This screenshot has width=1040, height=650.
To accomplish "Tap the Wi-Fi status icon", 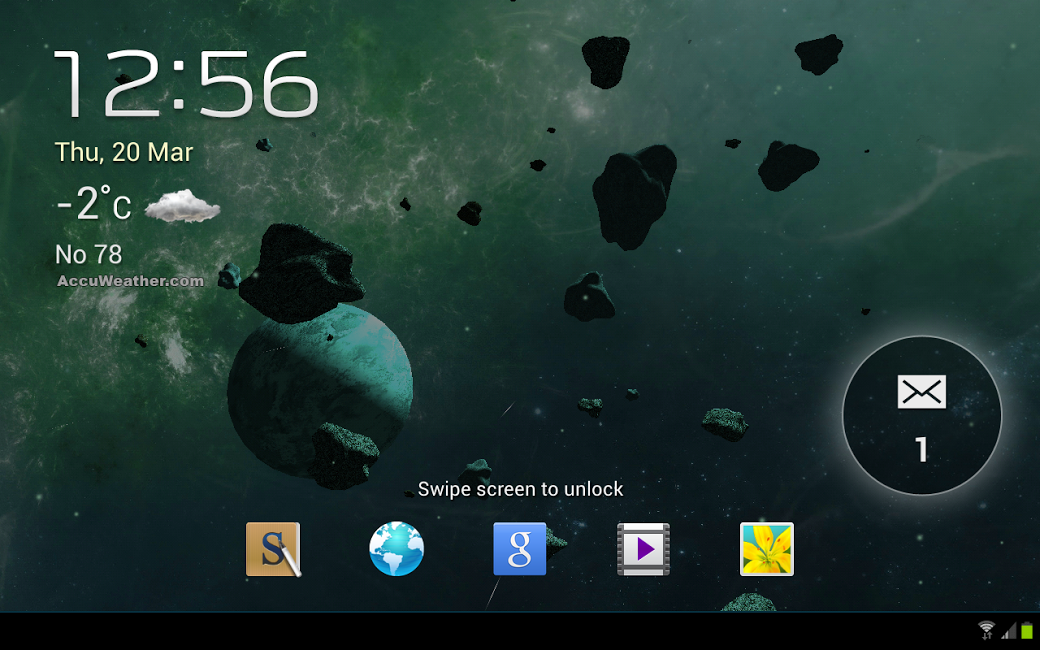I will [x=987, y=630].
